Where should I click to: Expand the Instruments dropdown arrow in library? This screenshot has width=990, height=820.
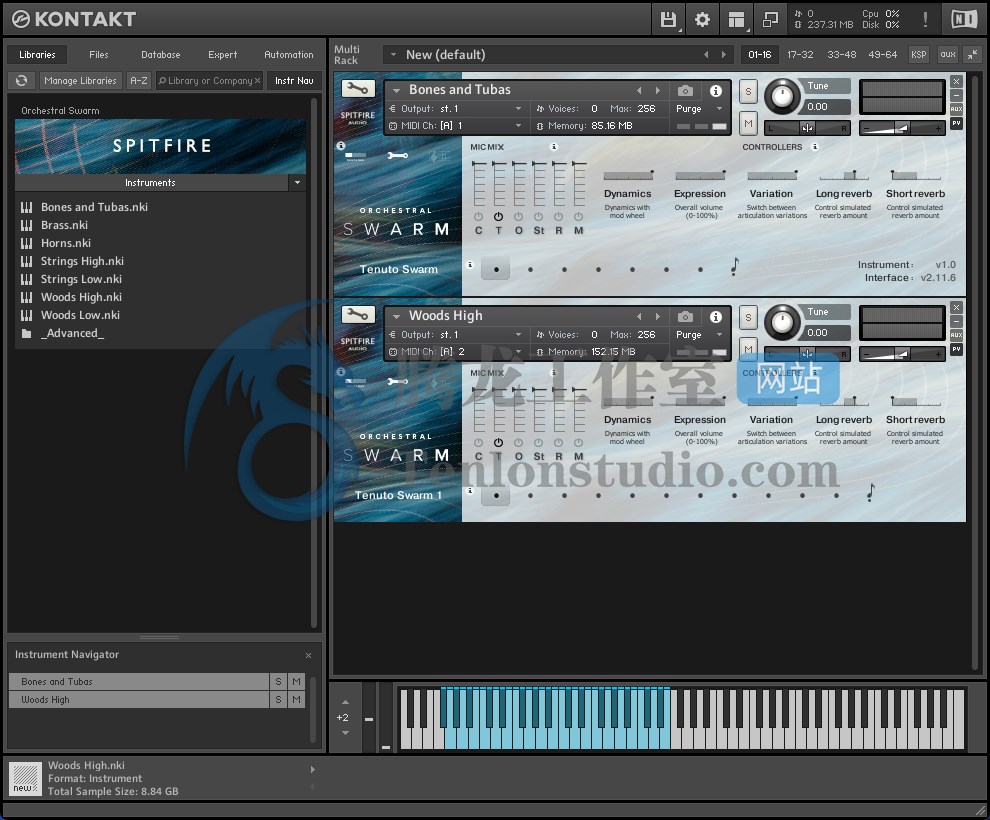pyautogui.click(x=297, y=182)
